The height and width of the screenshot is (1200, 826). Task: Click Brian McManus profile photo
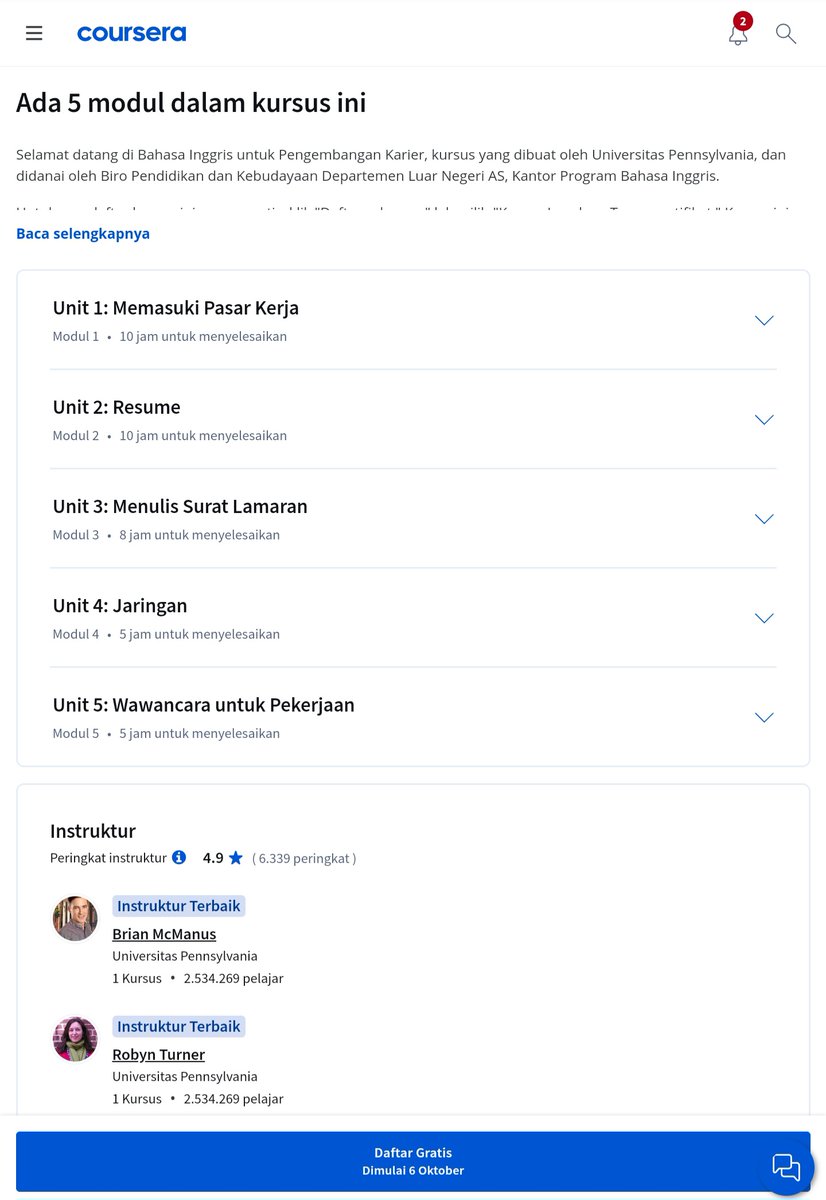[75, 918]
